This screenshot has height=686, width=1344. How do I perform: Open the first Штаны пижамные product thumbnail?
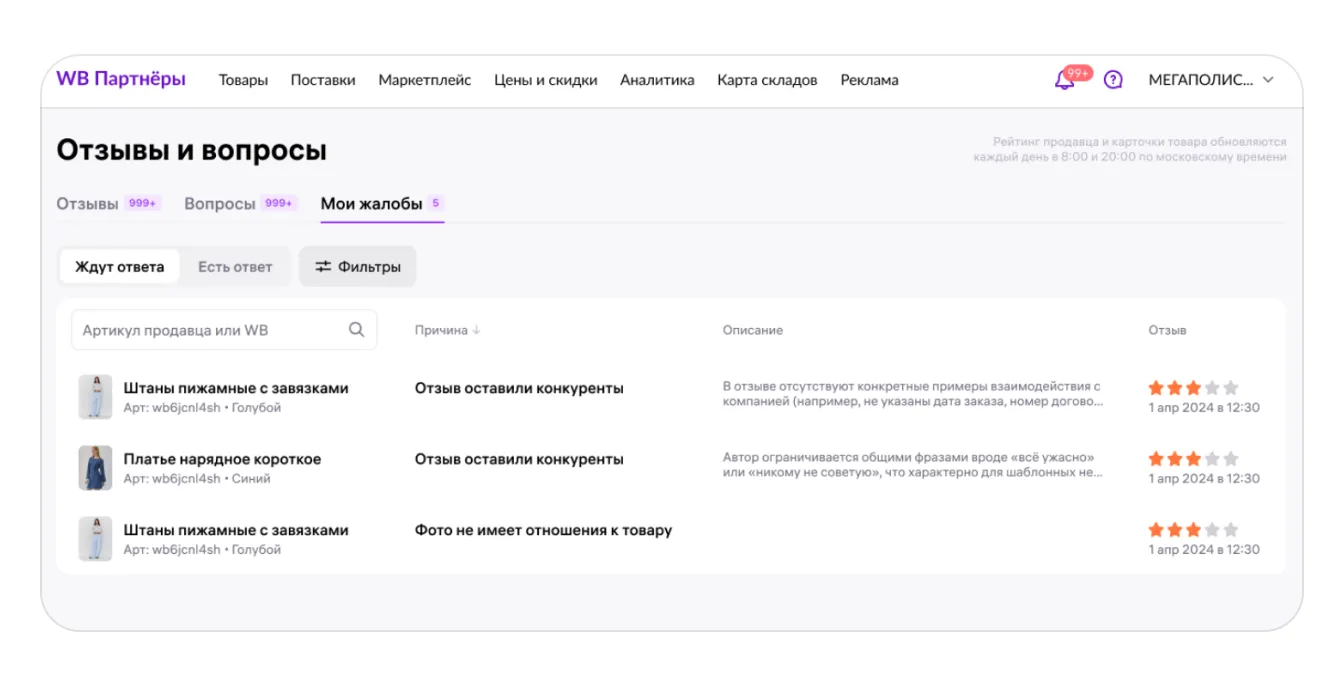95,397
